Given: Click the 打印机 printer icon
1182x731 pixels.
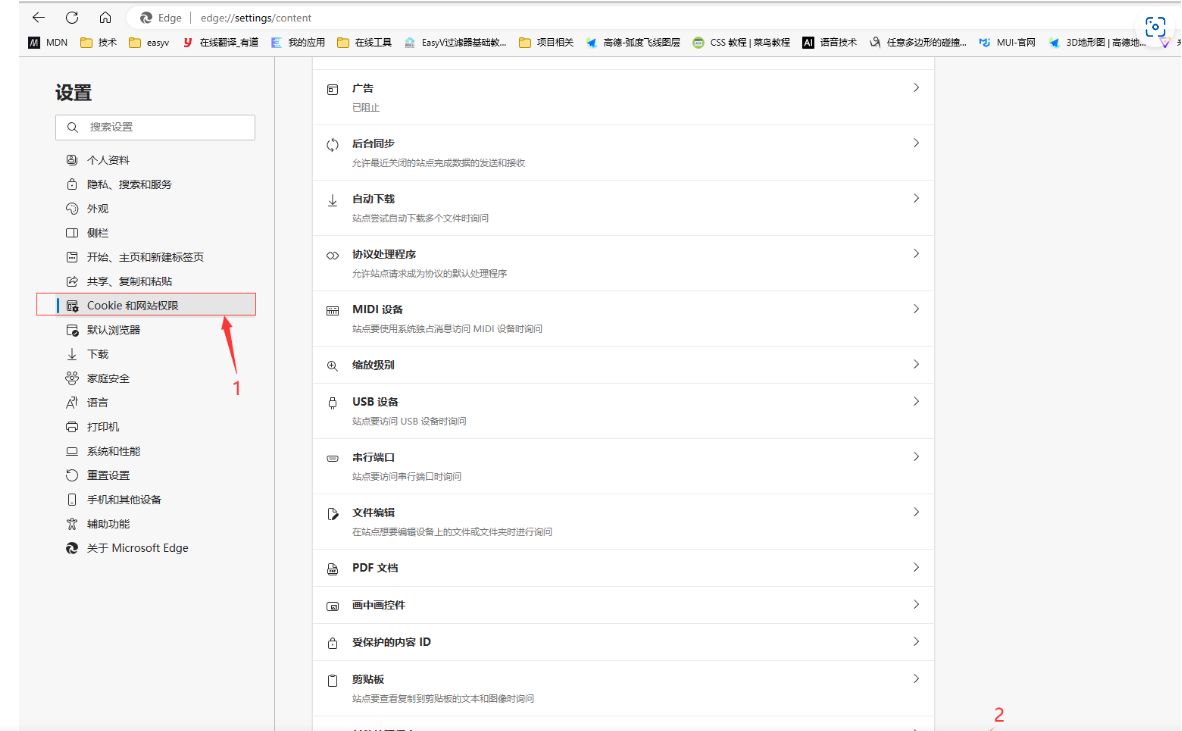Looking at the screenshot, I should point(72,427).
